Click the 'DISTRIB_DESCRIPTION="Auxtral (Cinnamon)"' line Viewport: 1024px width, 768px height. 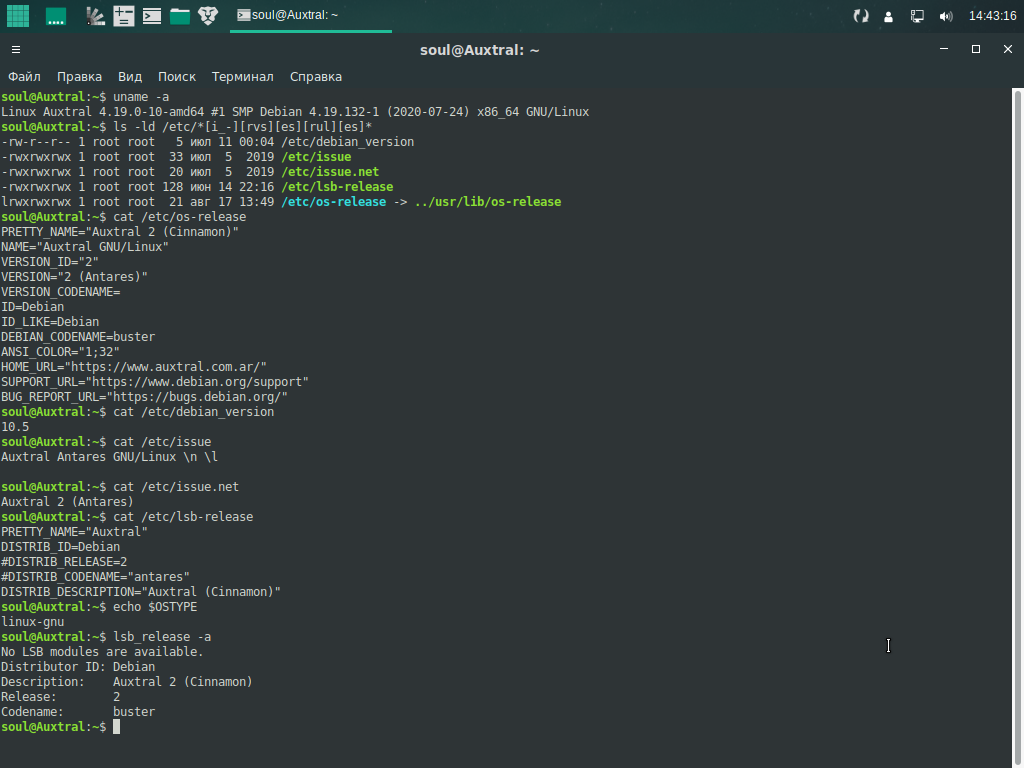pos(141,592)
